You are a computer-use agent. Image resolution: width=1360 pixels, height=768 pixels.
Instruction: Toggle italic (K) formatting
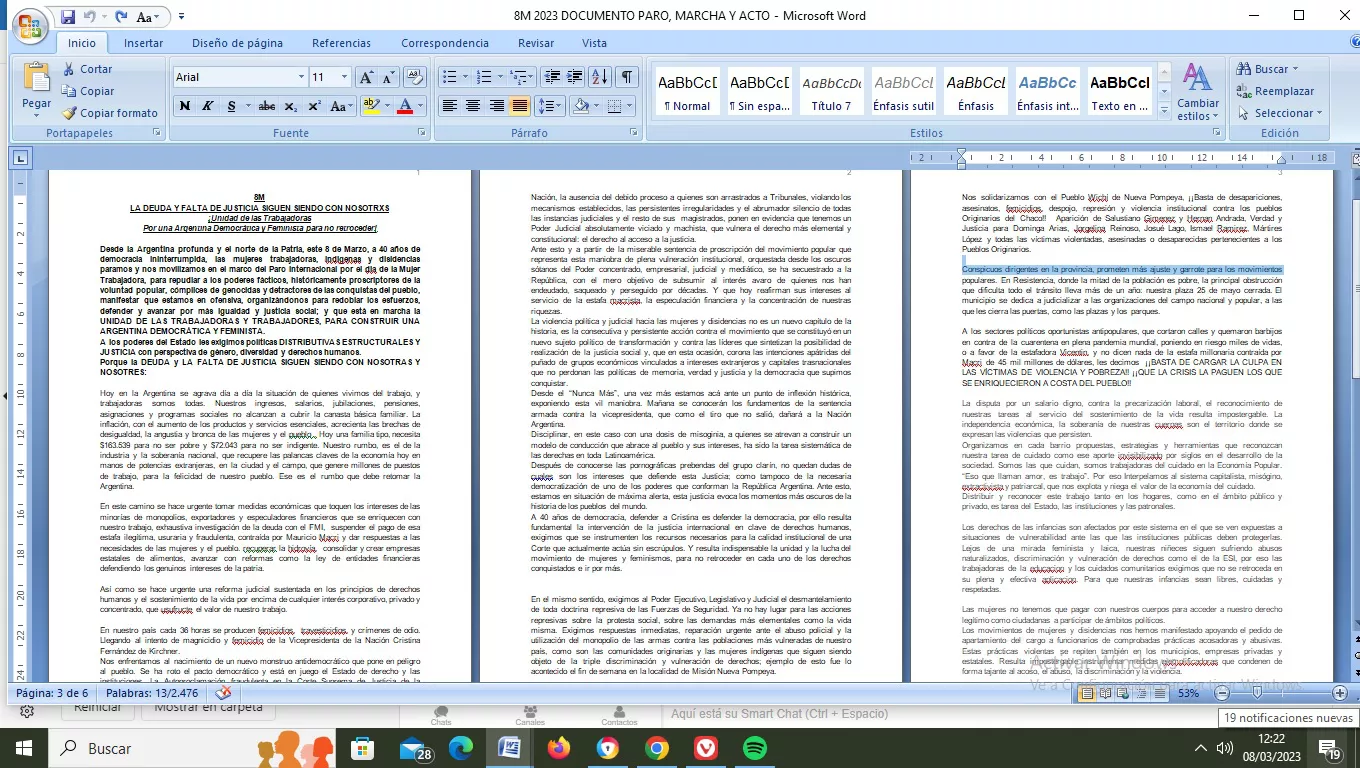pos(208,106)
